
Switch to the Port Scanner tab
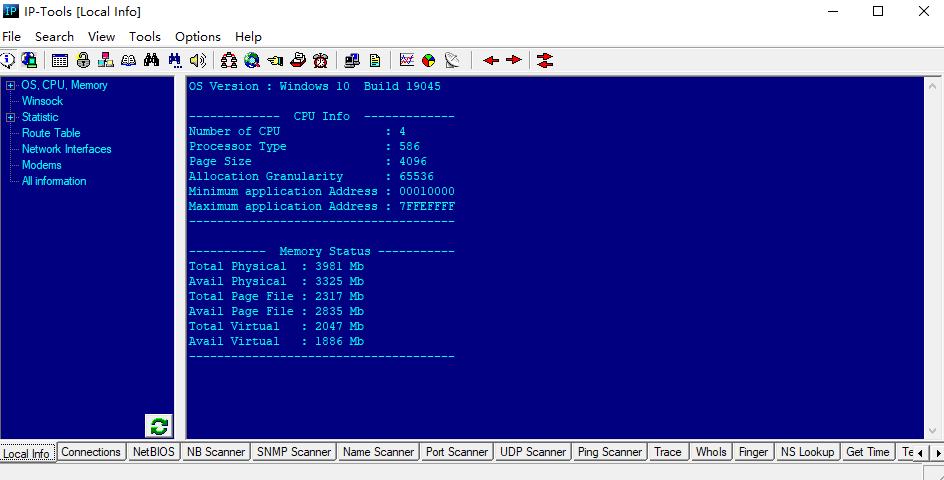coord(457,452)
